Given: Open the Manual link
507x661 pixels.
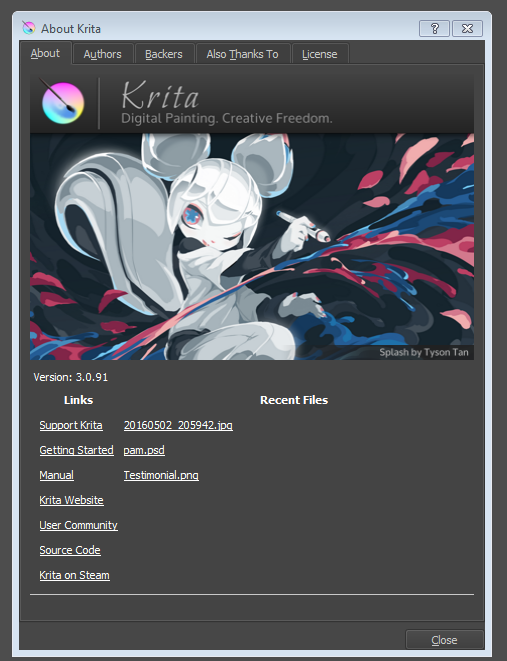Looking at the screenshot, I should [x=56, y=475].
